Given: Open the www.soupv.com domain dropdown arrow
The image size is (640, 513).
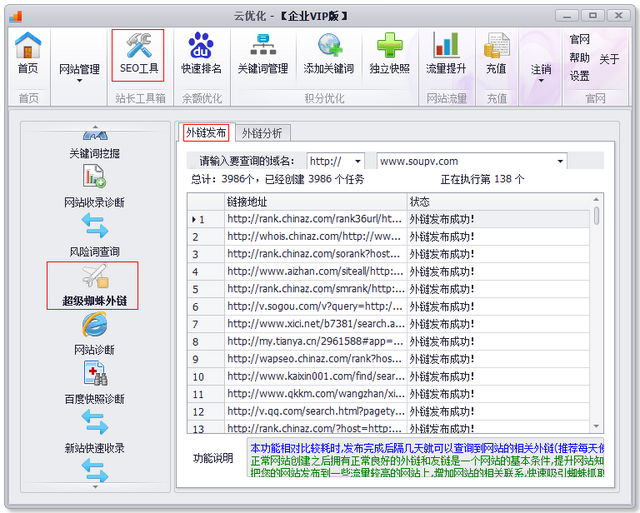Looking at the screenshot, I should (x=560, y=161).
